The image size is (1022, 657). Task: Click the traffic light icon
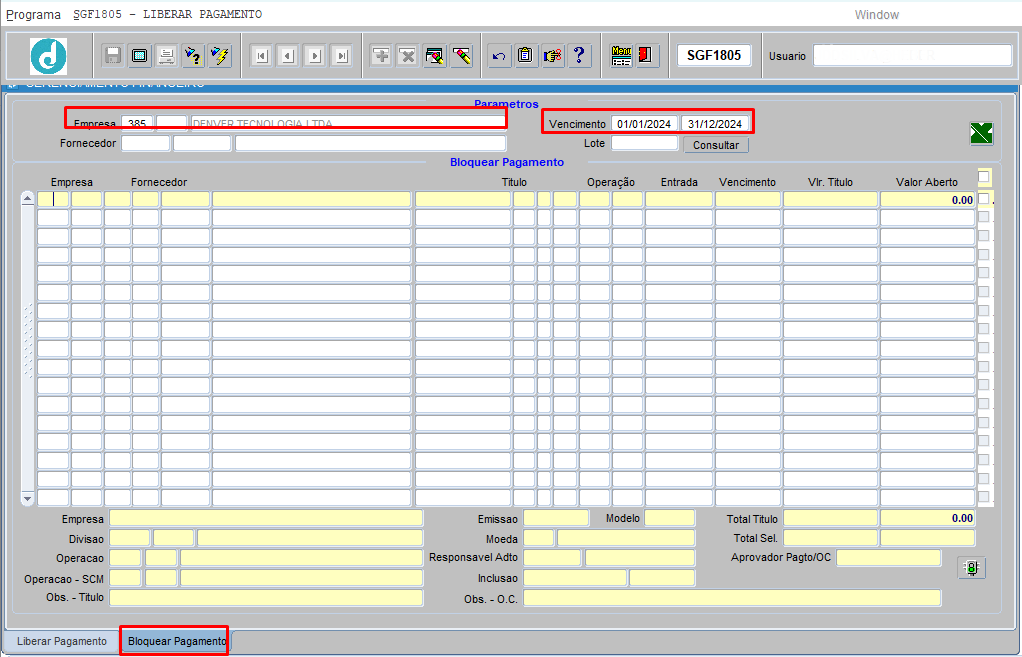coord(971,568)
